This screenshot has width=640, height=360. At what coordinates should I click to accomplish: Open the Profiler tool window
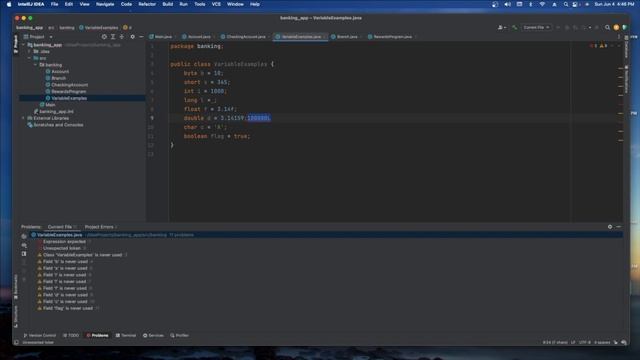[180, 335]
